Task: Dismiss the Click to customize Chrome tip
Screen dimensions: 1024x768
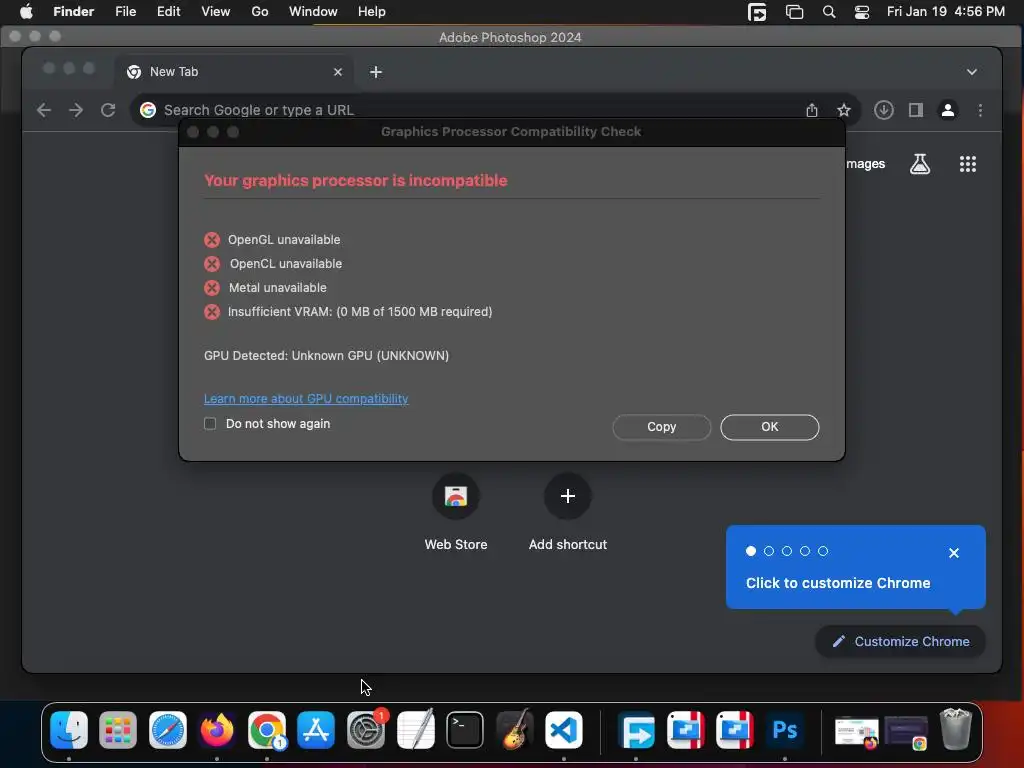Action: coord(953,553)
